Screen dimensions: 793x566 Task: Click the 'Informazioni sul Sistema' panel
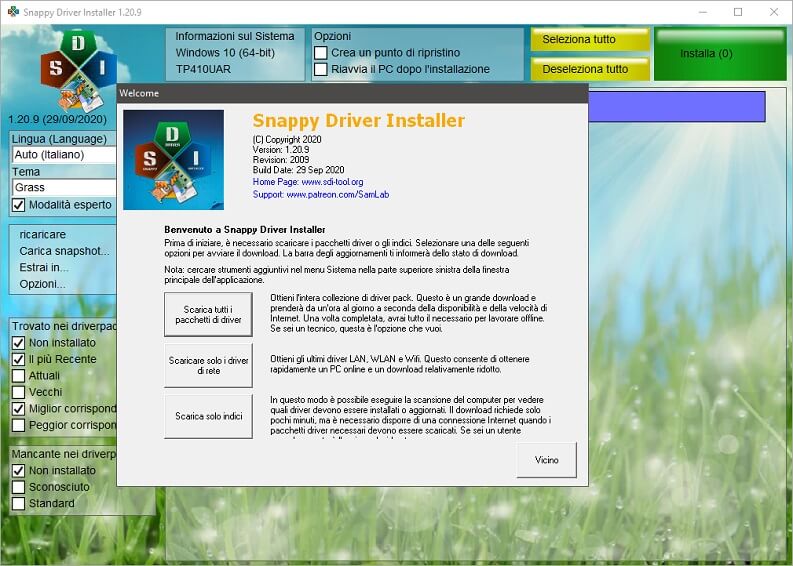tap(235, 54)
